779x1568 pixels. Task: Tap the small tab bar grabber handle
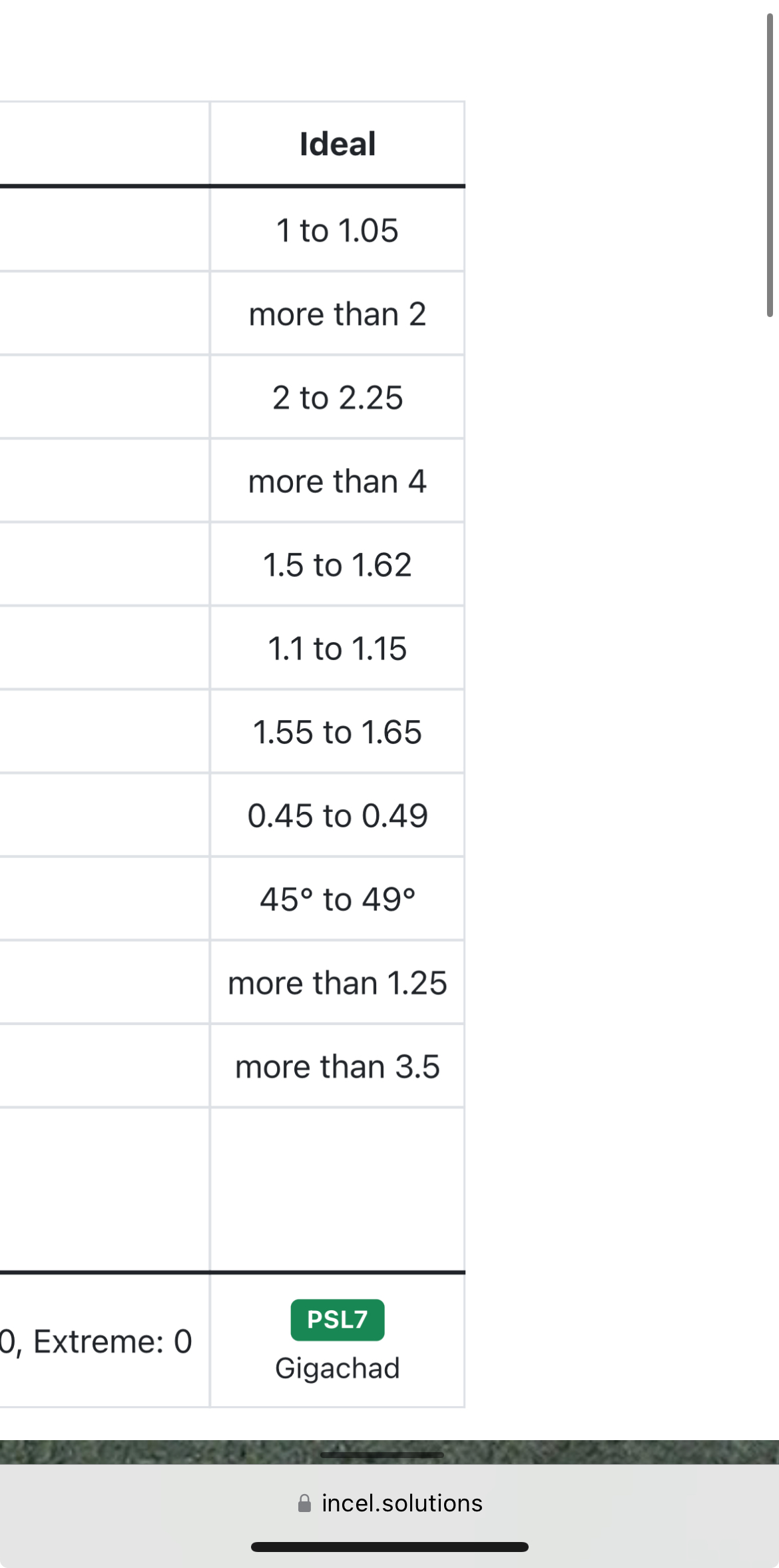click(382, 1455)
